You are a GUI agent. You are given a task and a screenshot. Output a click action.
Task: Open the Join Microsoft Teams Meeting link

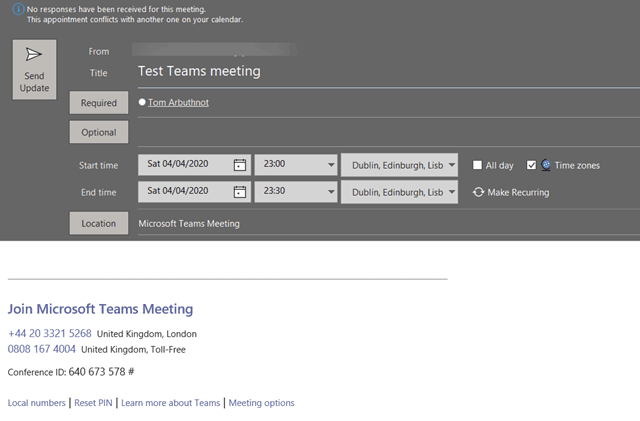click(100, 309)
